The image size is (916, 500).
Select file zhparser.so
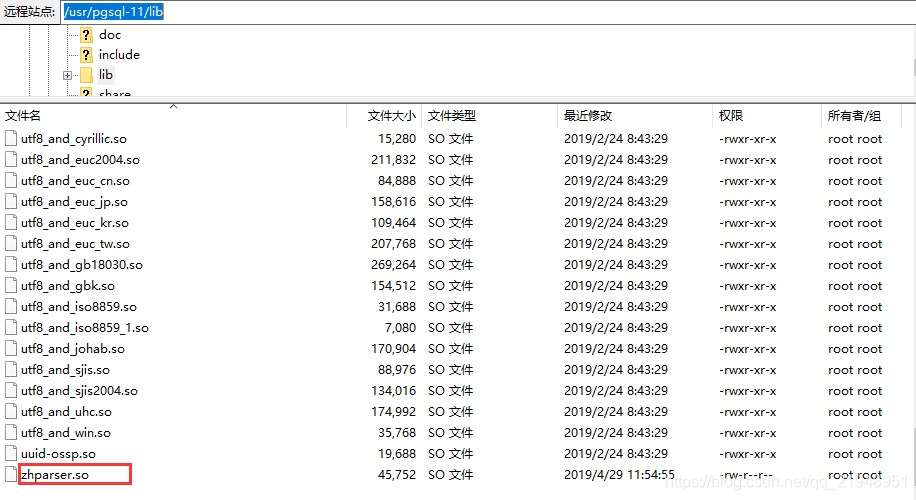pyautogui.click(x=55, y=475)
